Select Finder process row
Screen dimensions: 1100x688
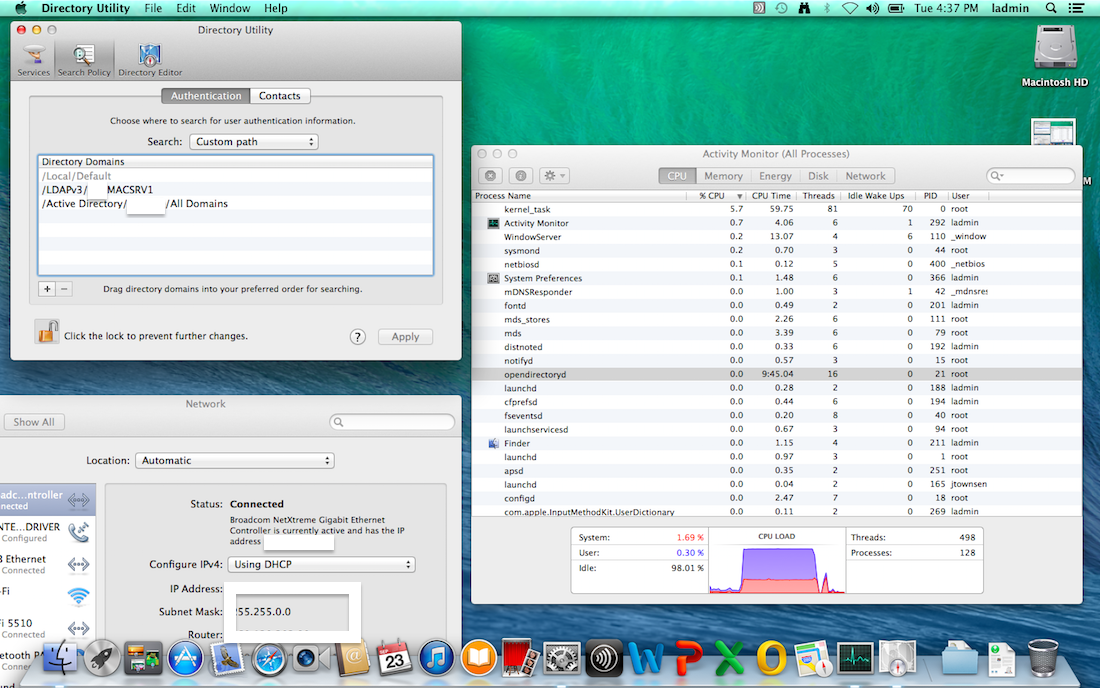777,443
